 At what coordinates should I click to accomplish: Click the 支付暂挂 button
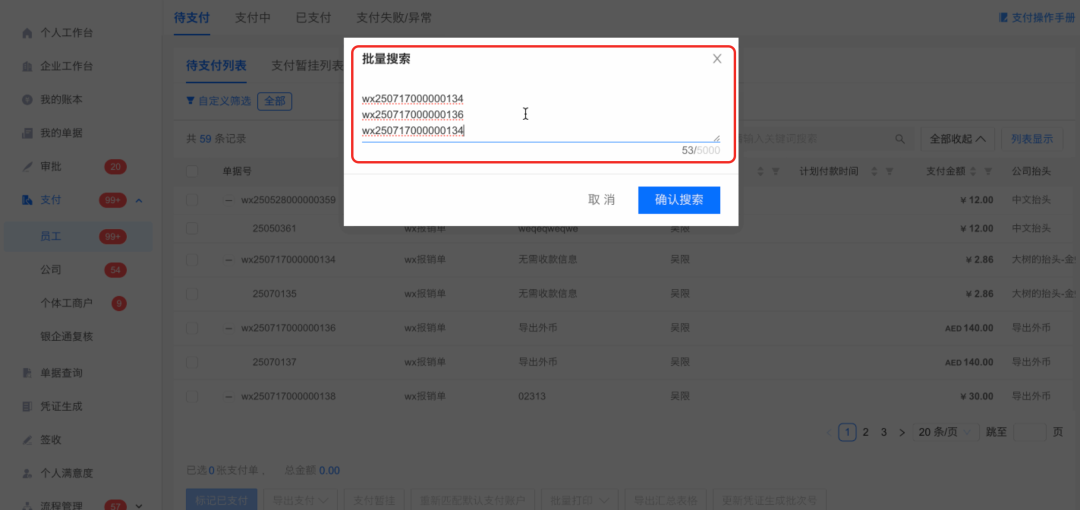click(x=373, y=500)
